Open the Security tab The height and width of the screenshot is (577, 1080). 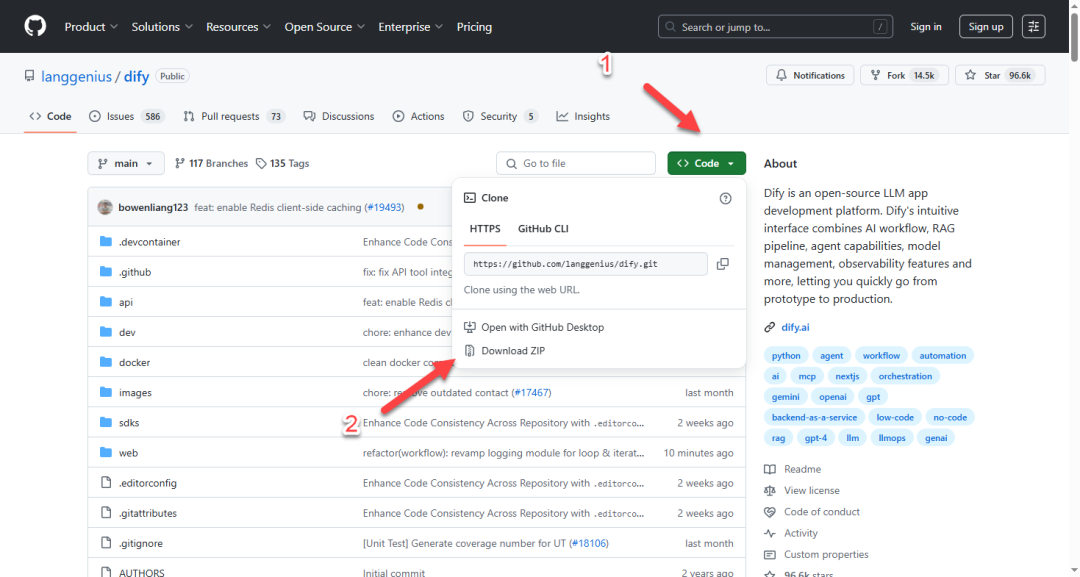500,116
